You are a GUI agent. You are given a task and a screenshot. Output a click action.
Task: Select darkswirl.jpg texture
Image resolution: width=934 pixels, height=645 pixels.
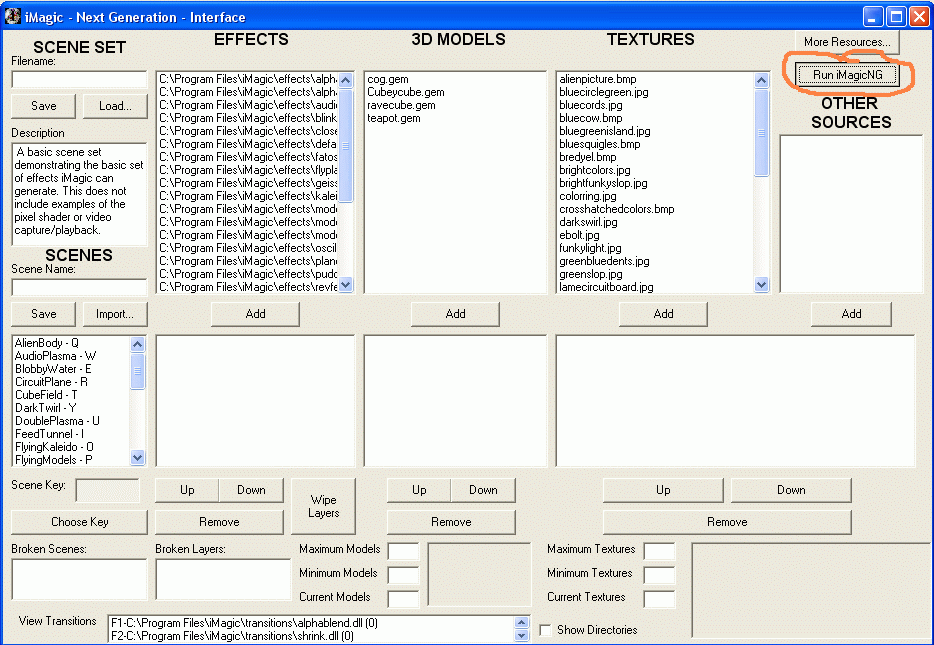coord(588,223)
